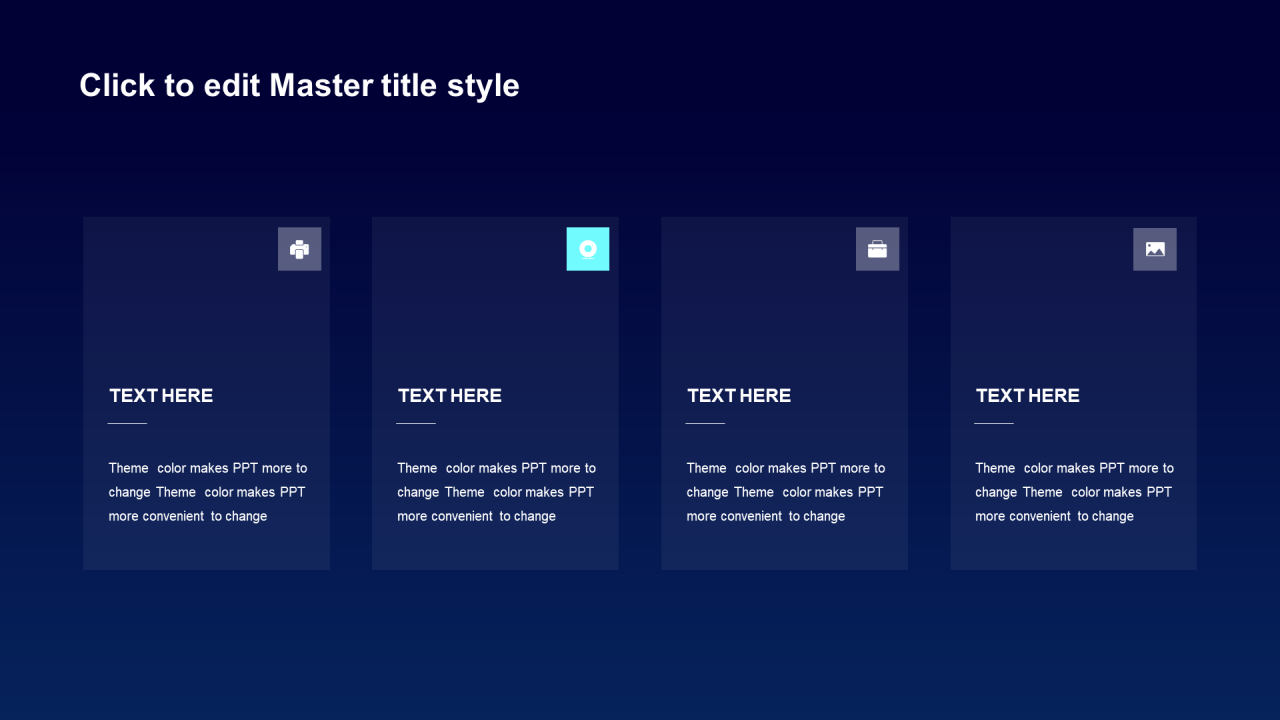Select the cyan webcam icon
Screen dimensions: 1280x720
(x=588, y=249)
